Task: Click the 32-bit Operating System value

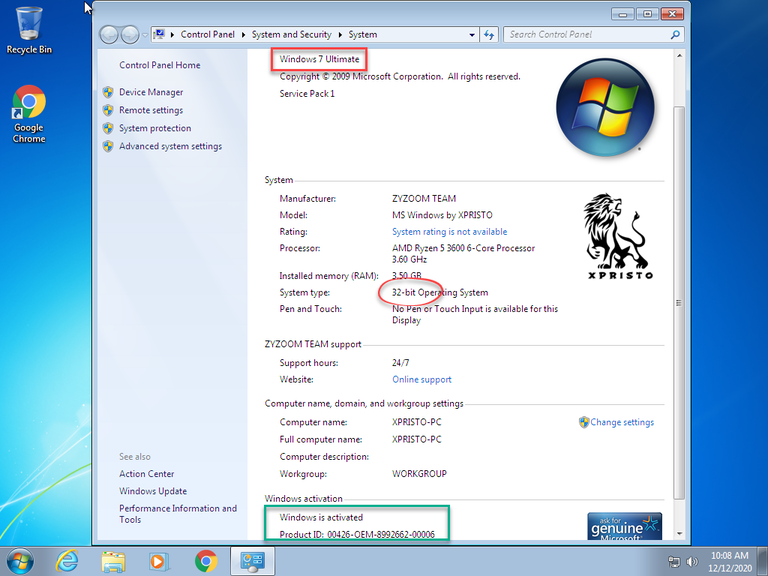Action: [x=440, y=292]
